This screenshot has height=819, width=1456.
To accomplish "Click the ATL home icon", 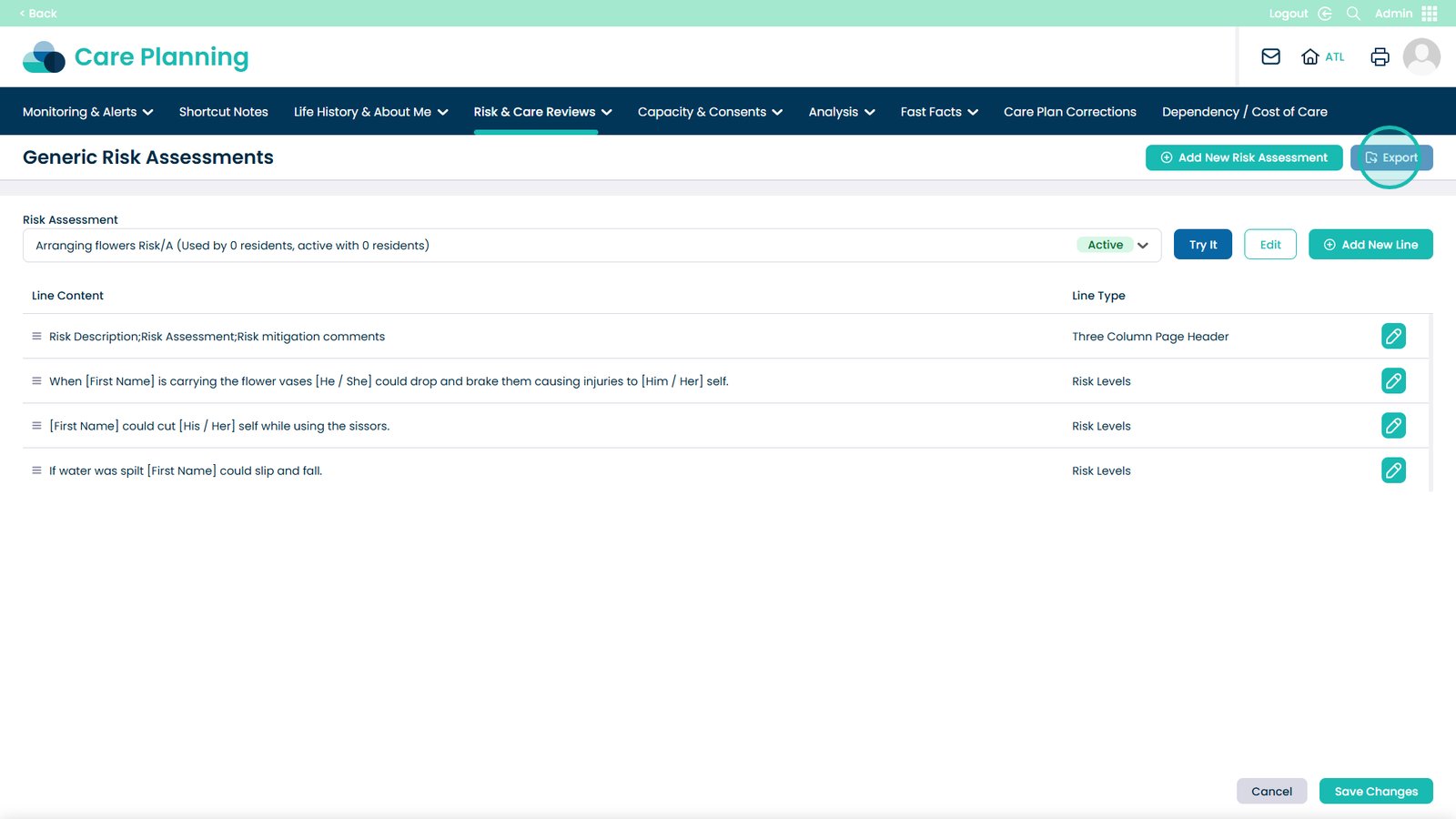I will pos(1310,56).
